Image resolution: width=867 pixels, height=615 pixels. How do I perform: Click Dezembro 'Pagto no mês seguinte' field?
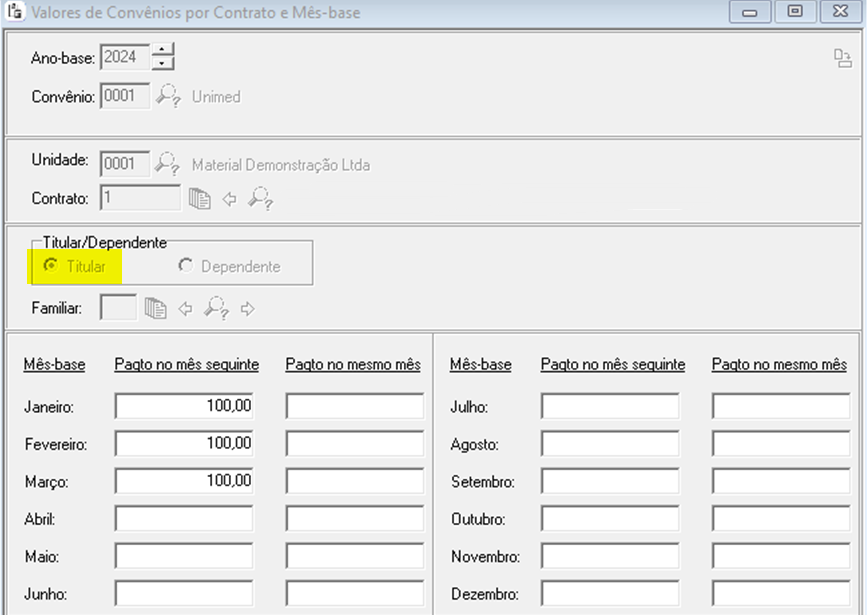610,594
